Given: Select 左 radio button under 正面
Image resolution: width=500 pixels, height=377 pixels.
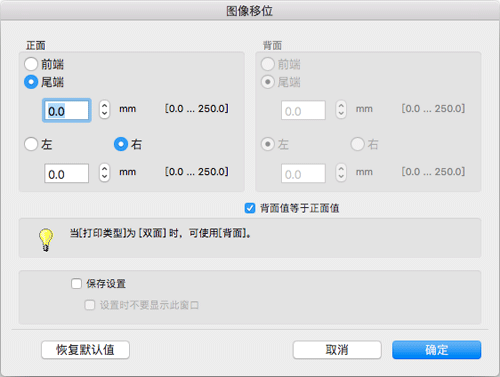Looking at the screenshot, I should click(31, 144).
